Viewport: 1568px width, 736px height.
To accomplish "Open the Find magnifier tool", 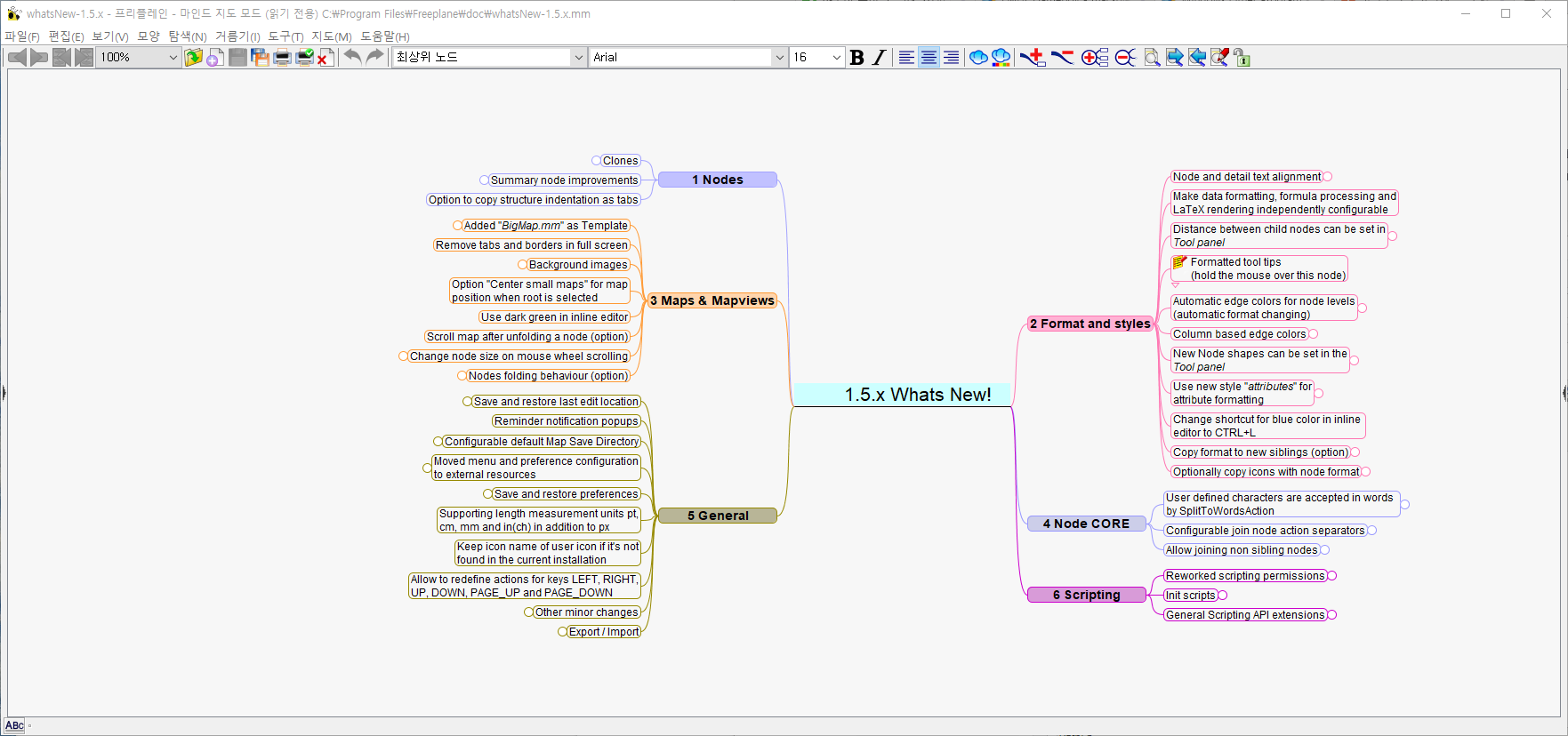I will point(1152,57).
